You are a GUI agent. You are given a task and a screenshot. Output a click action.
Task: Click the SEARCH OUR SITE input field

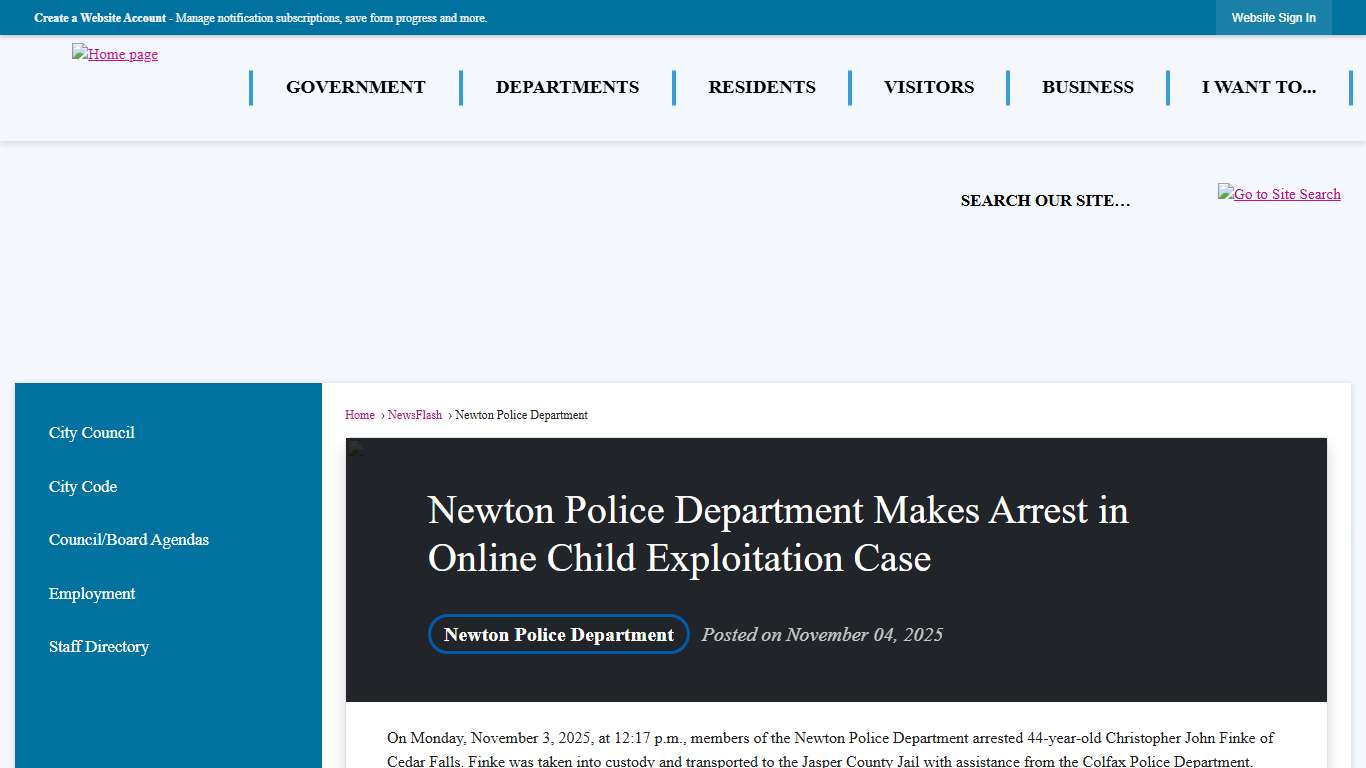tap(1045, 200)
